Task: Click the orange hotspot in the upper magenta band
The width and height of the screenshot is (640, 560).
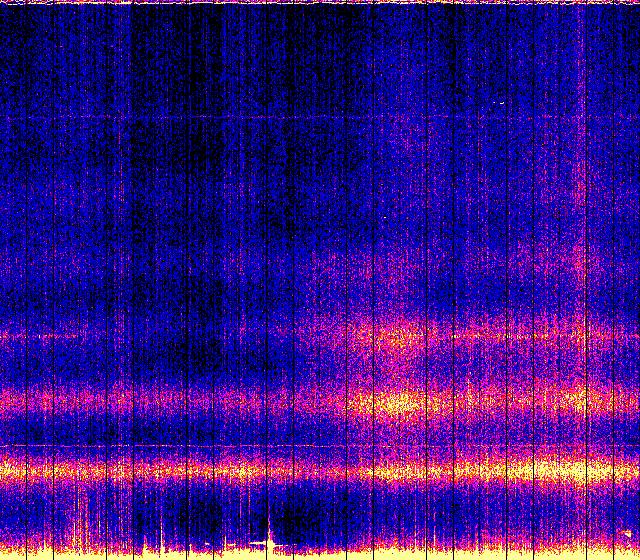Action: click(398, 337)
